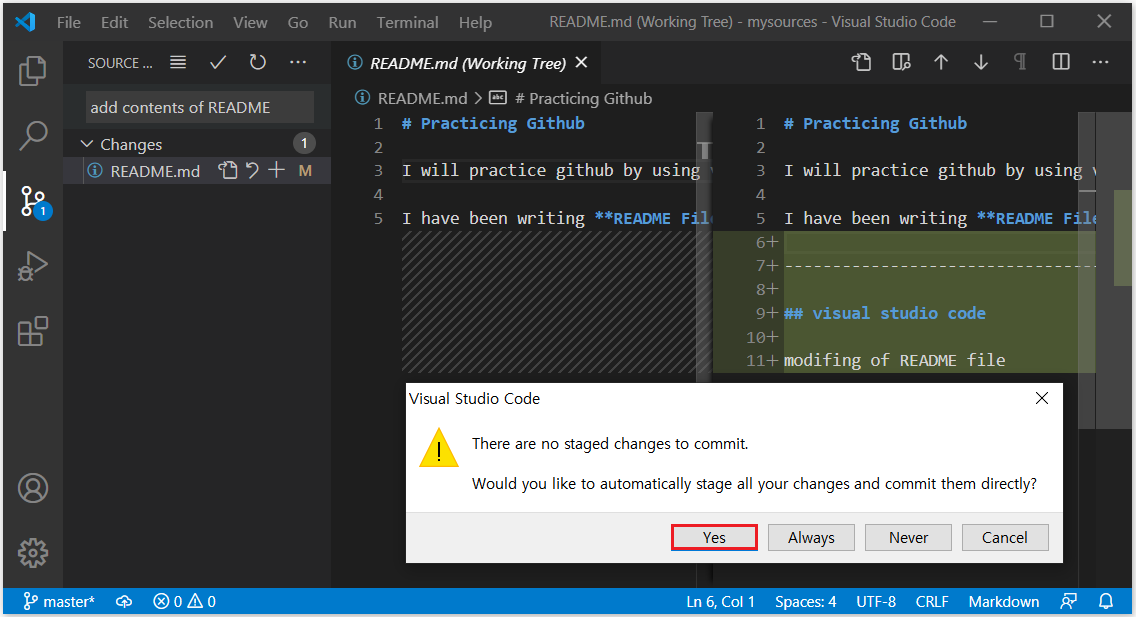
Task: Go to previous change arrow
Action: pyautogui.click(x=941, y=62)
